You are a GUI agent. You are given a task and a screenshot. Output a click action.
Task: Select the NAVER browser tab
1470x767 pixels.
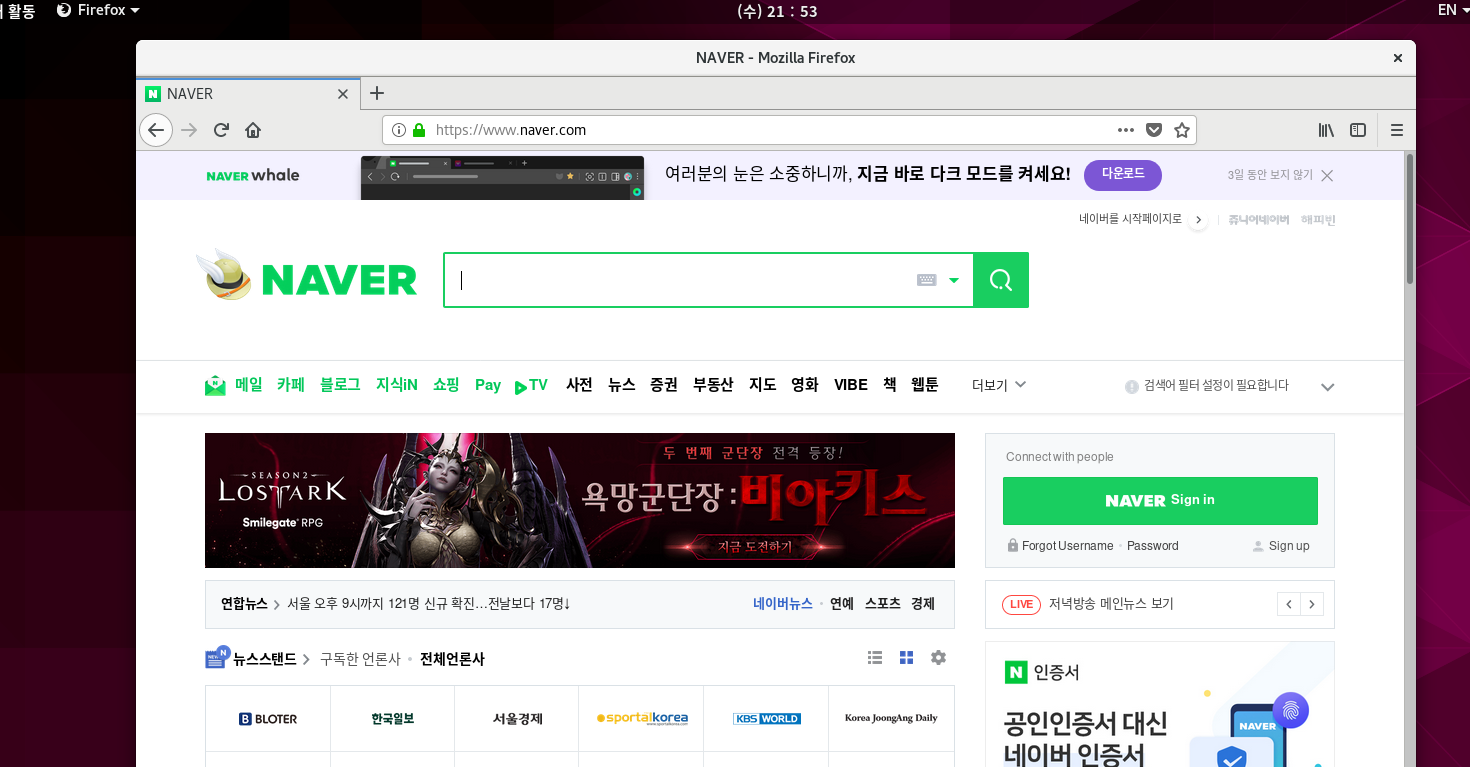click(248, 94)
